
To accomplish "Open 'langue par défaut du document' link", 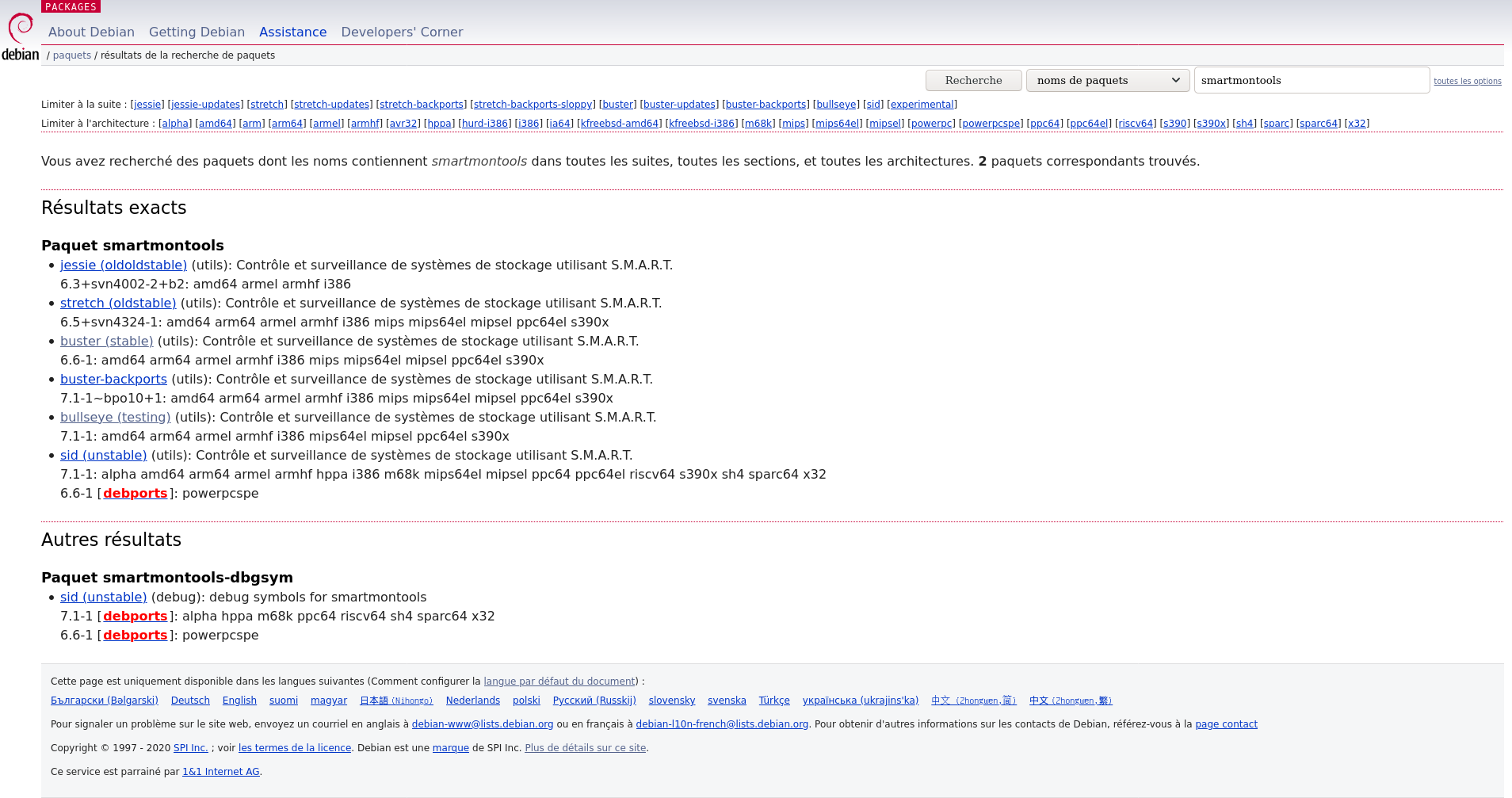I will click(x=559, y=682).
